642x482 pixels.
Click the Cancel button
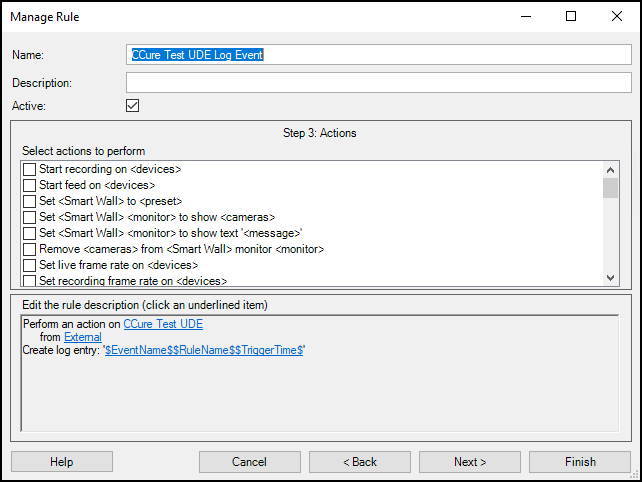[249, 462]
